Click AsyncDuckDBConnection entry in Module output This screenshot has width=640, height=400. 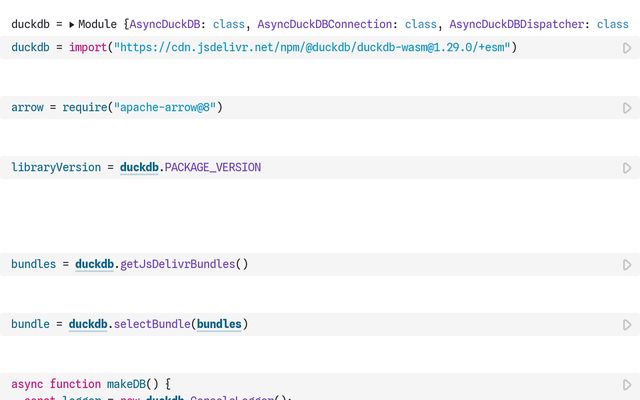[320, 24]
